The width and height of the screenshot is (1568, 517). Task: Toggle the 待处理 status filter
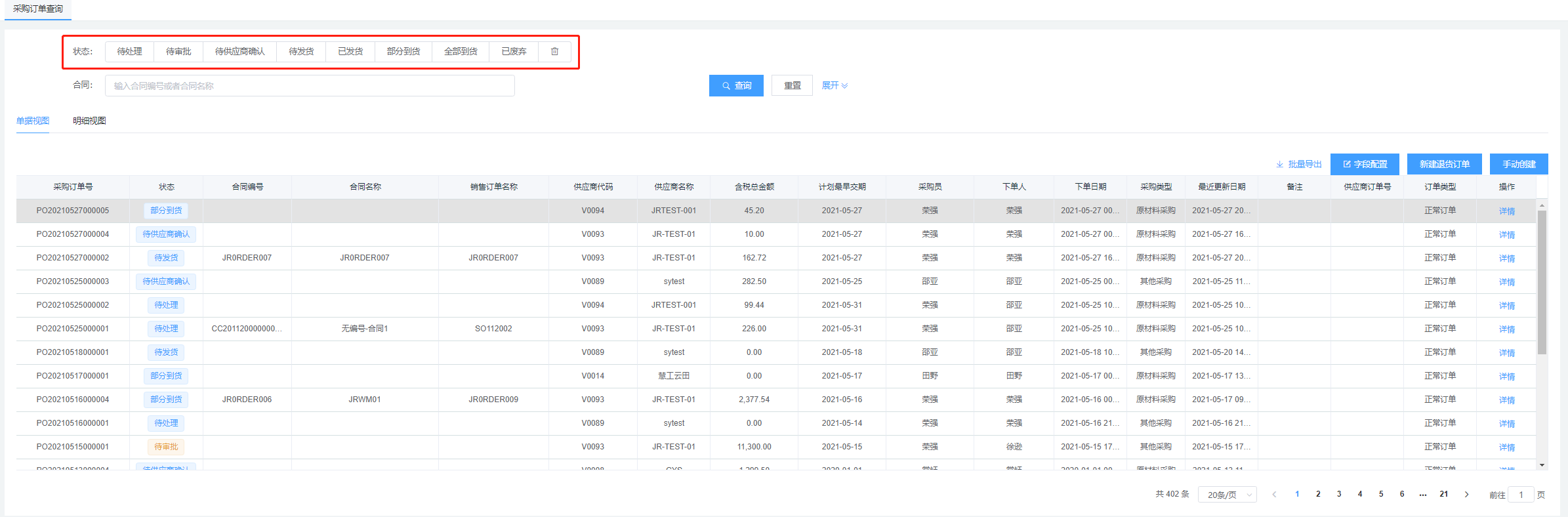pyautogui.click(x=129, y=51)
